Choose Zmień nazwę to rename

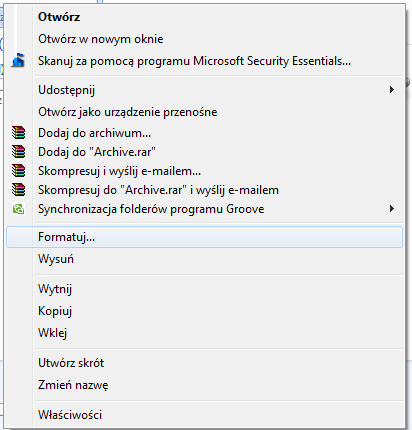pyautogui.click(x=73, y=385)
